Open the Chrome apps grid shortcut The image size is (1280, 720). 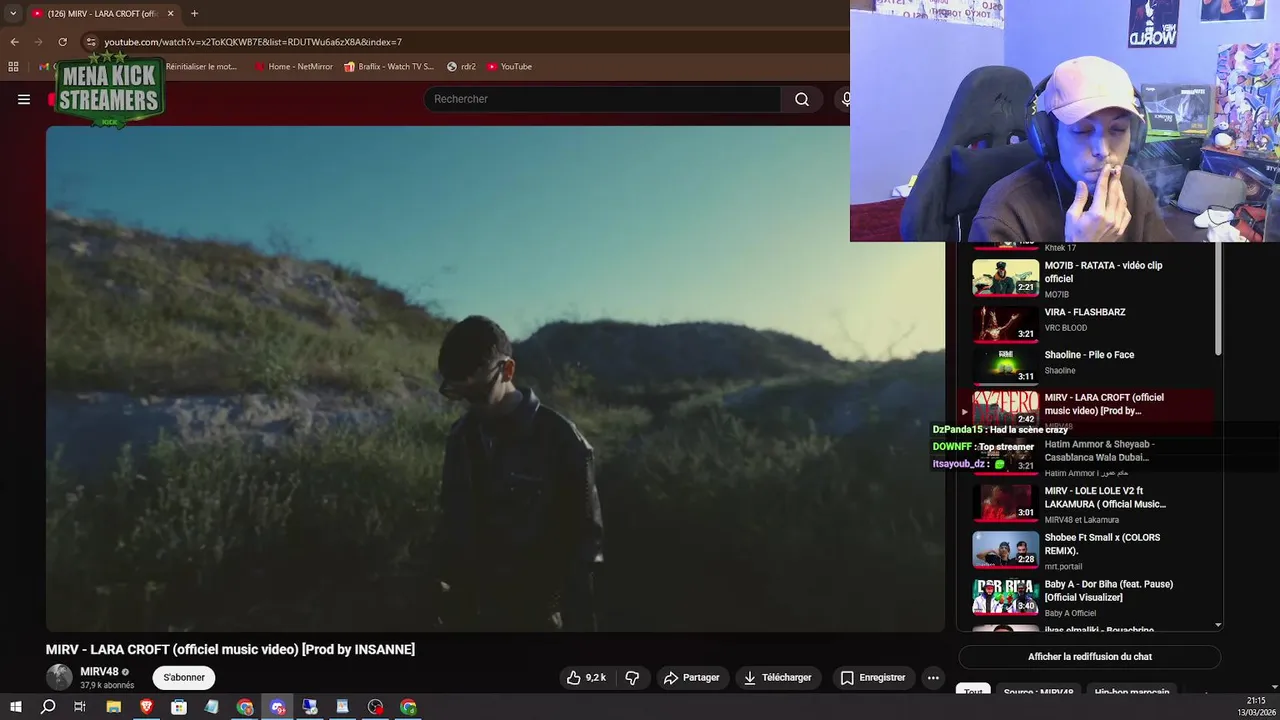[x=13, y=67]
